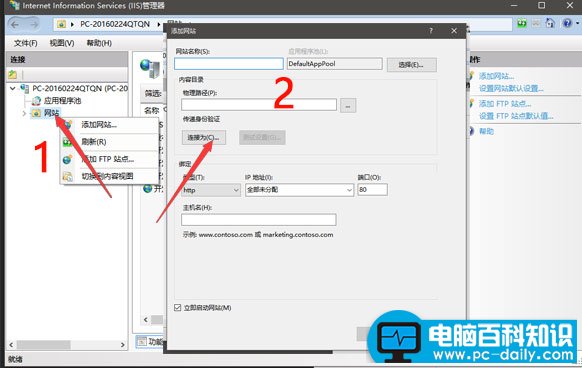Click the browse ... button for physical path
Viewport: 582px width, 368px height.
click(x=348, y=105)
